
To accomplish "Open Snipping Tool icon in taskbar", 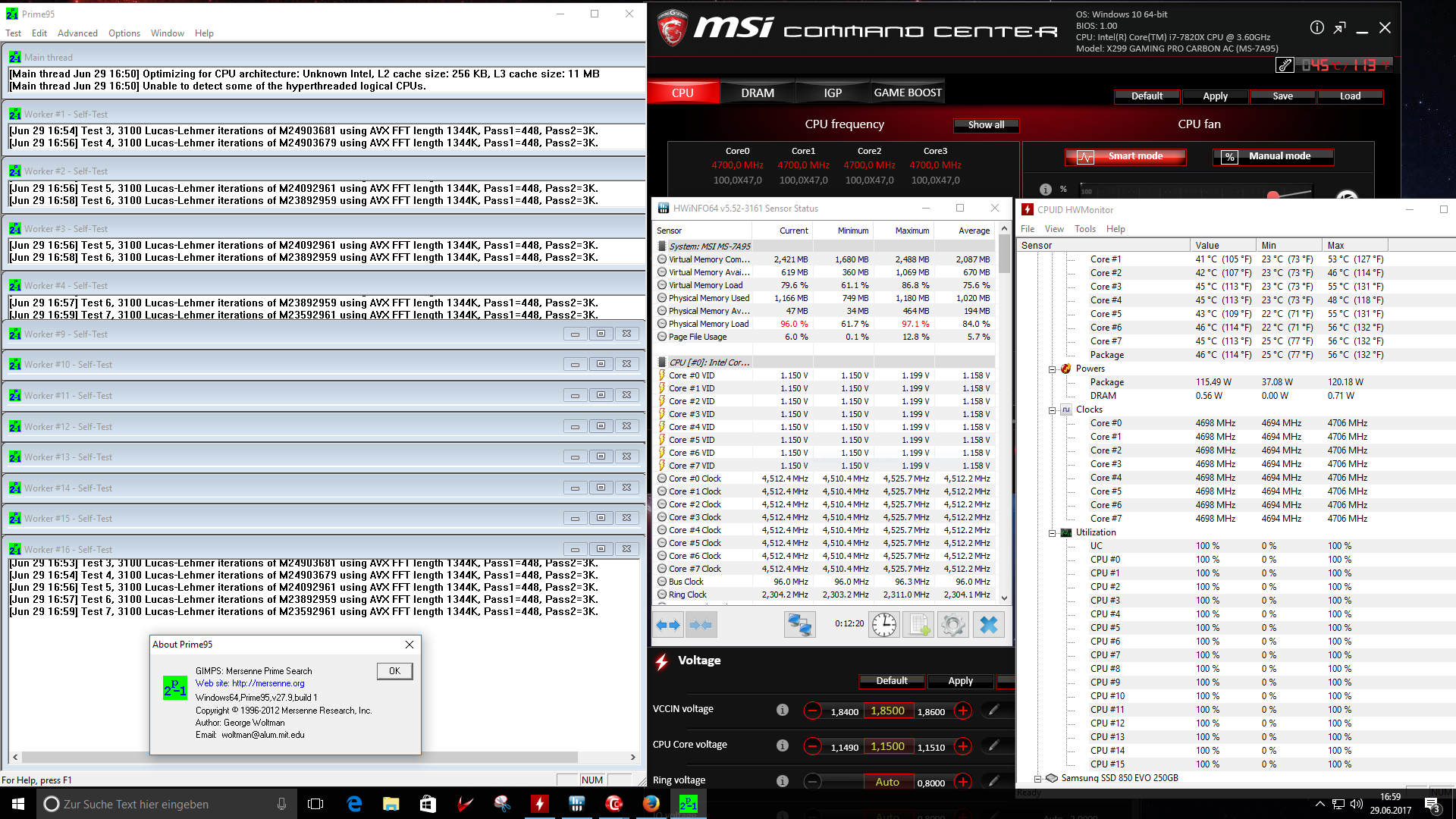I will point(502,804).
